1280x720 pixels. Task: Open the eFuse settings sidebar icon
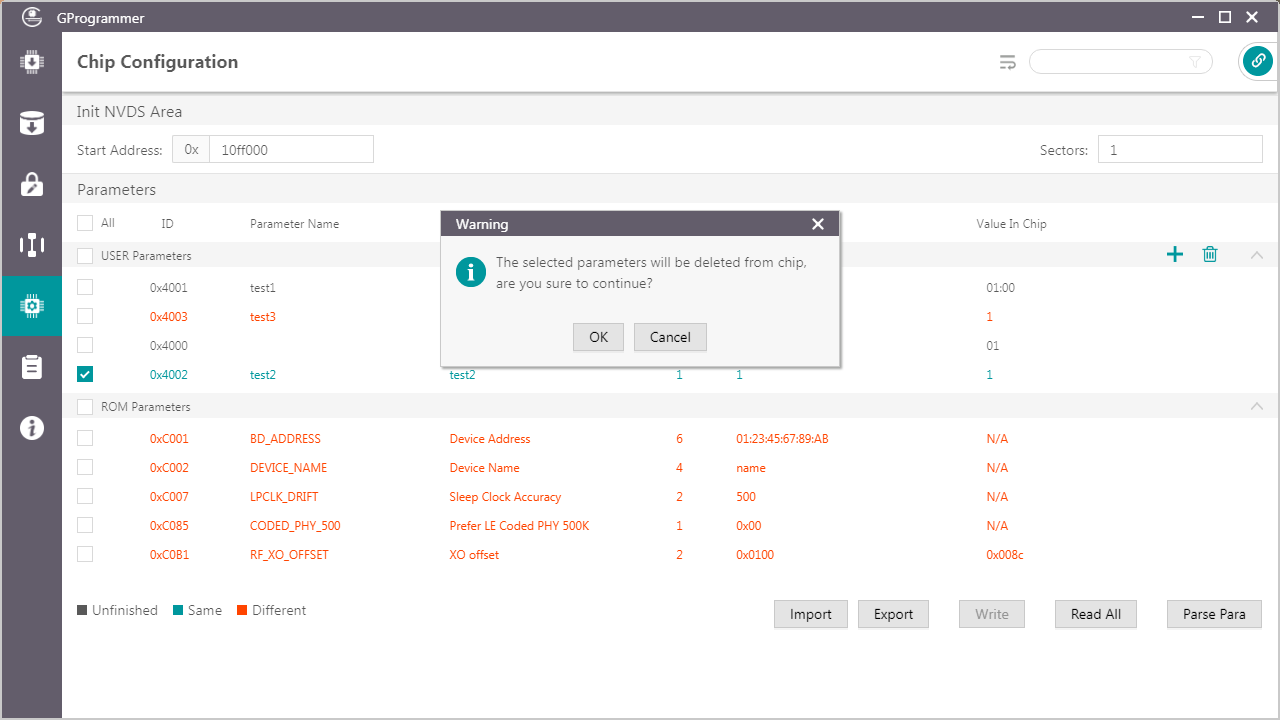click(31, 245)
